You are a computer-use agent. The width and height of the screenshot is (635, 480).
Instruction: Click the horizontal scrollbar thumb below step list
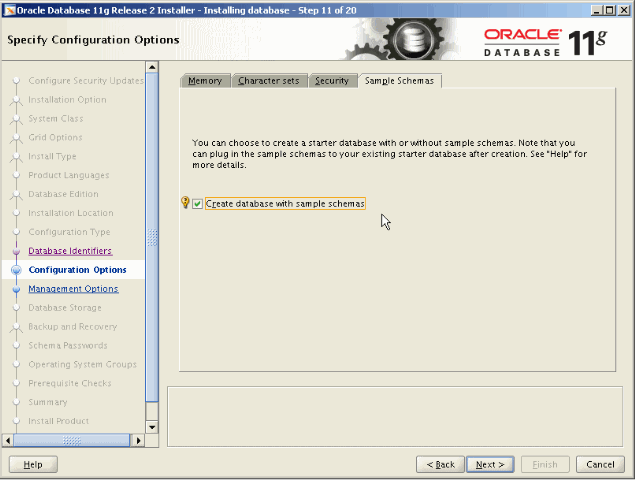point(72,440)
